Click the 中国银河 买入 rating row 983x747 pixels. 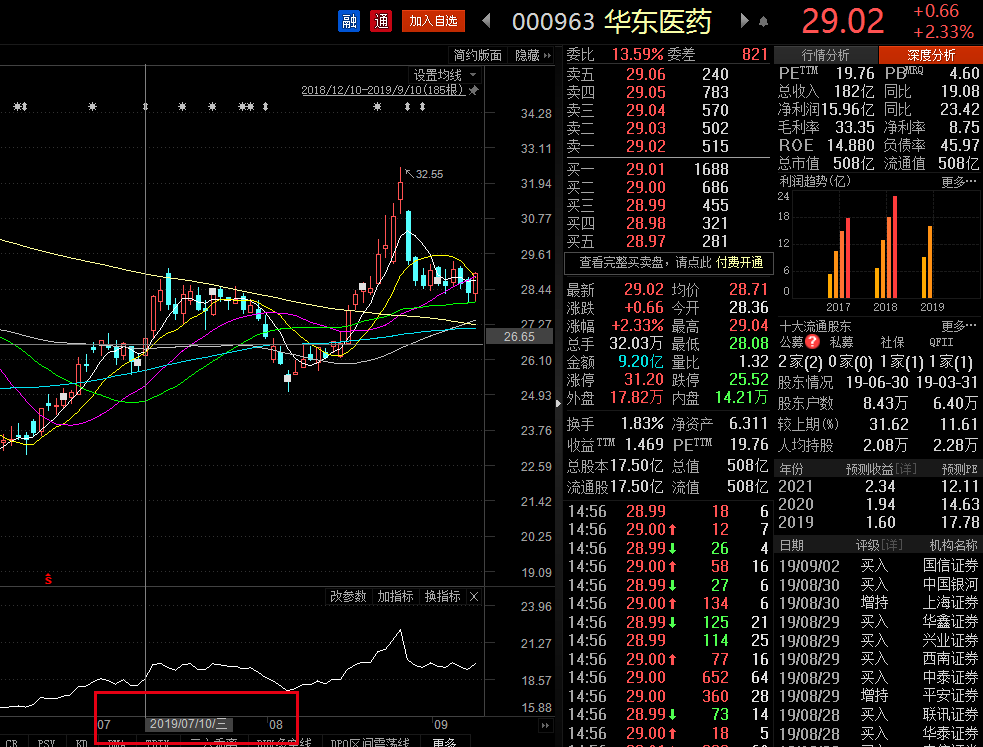(878, 584)
